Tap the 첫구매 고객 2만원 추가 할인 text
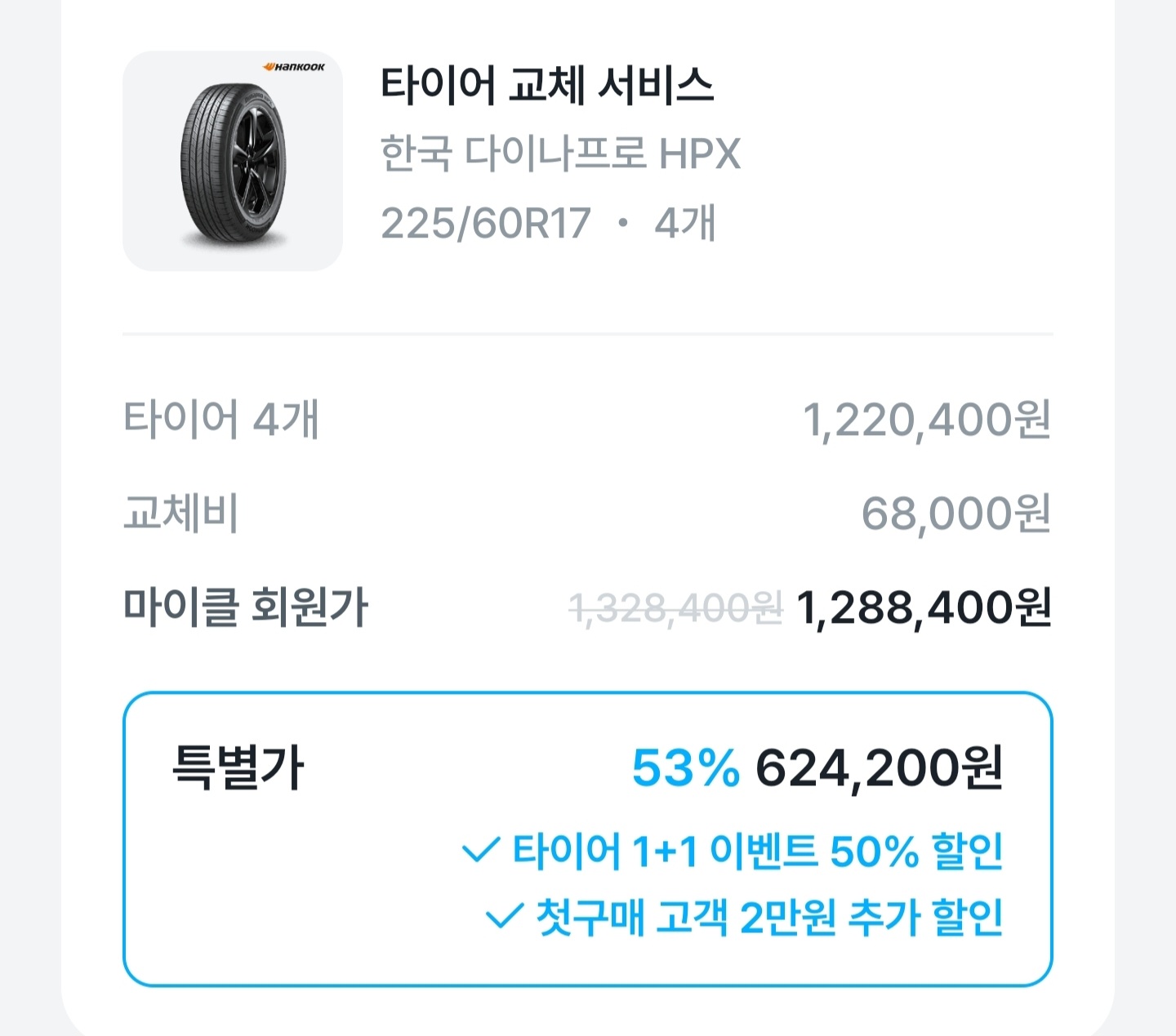This screenshot has width=1176, height=1036. click(768, 917)
